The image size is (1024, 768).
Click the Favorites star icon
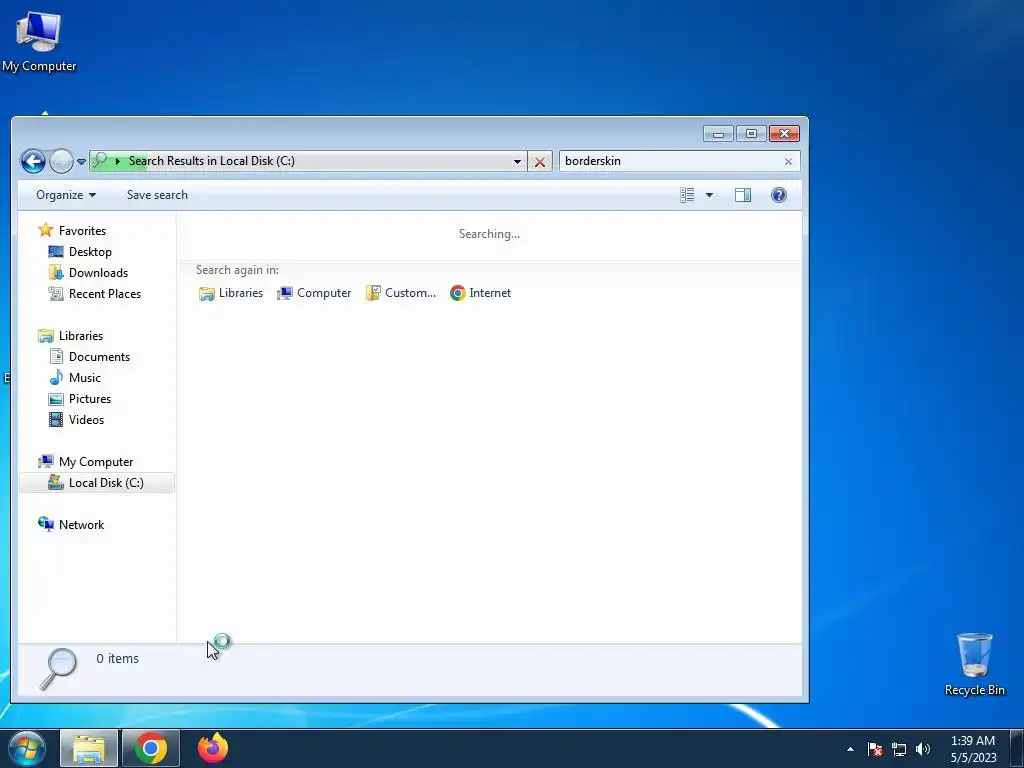46,230
